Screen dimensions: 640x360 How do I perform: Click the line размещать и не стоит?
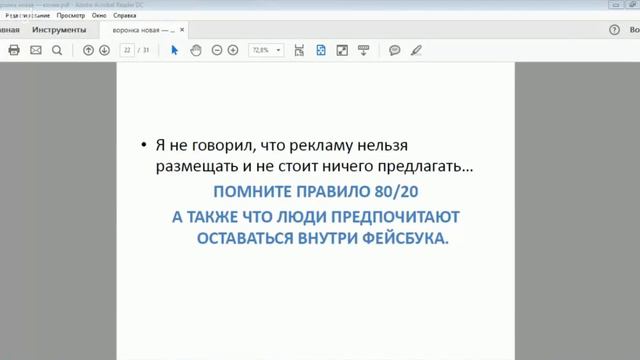(x=314, y=166)
